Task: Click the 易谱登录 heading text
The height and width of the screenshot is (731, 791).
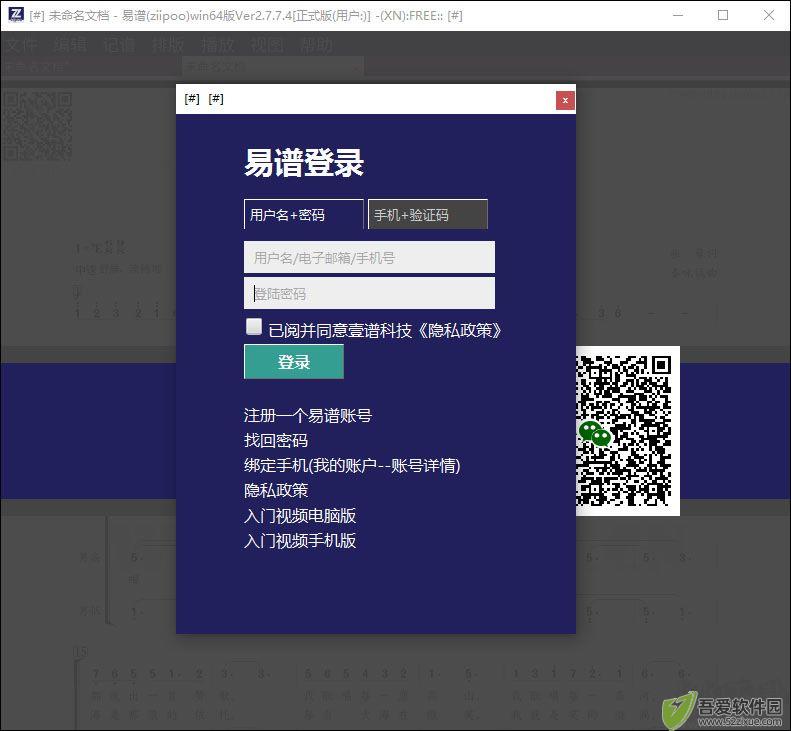Action: 304,162
